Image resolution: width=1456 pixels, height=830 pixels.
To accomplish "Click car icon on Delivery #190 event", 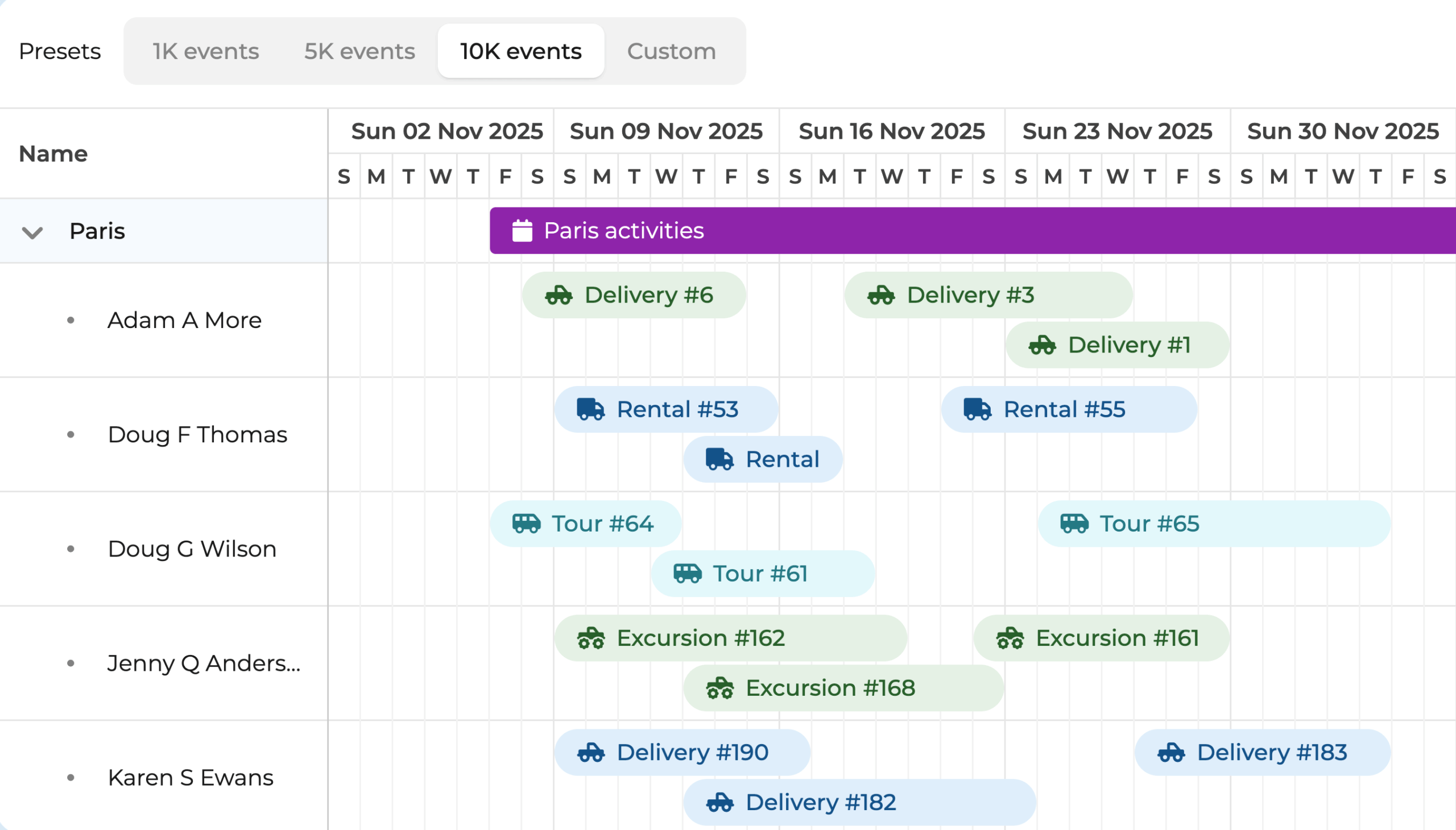I will 590,753.
